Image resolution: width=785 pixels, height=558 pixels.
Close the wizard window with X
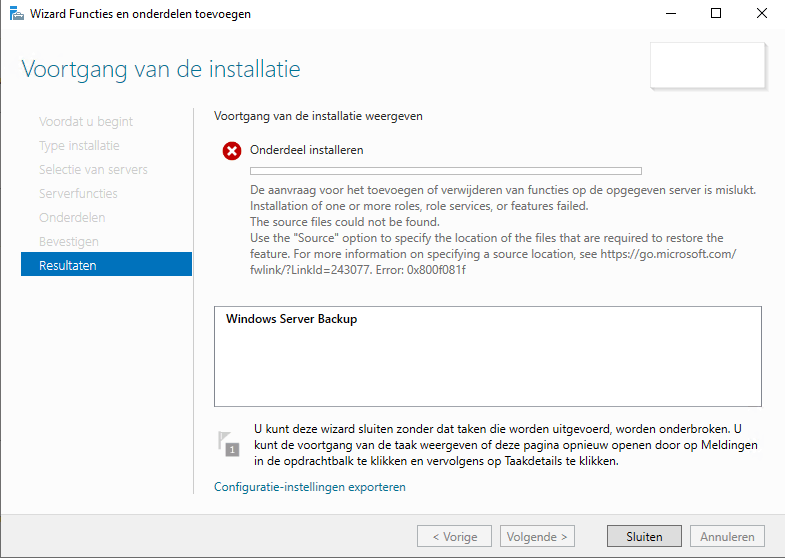click(761, 14)
